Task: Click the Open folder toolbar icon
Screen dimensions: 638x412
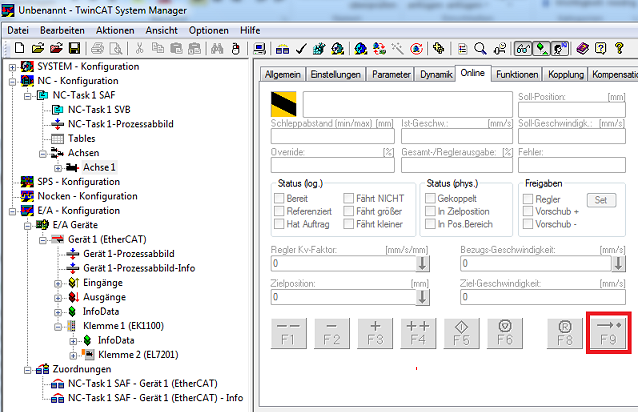Action: click(37, 48)
